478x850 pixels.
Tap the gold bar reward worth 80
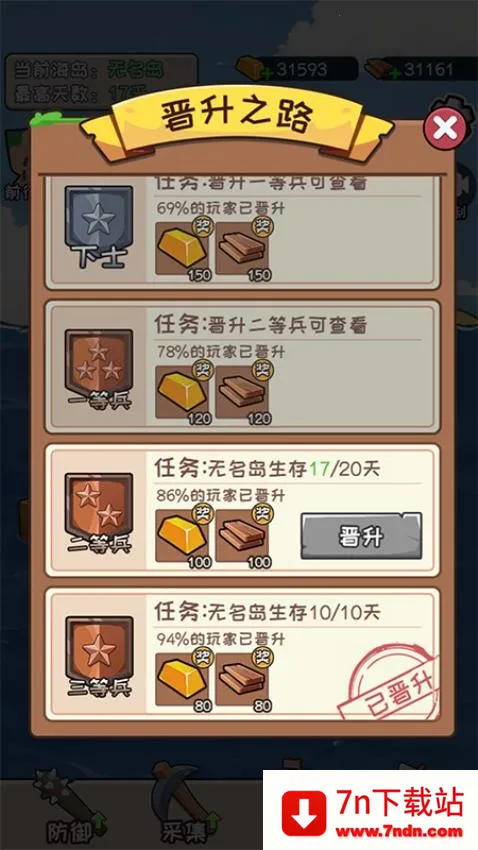pyautogui.click(x=183, y=679)
